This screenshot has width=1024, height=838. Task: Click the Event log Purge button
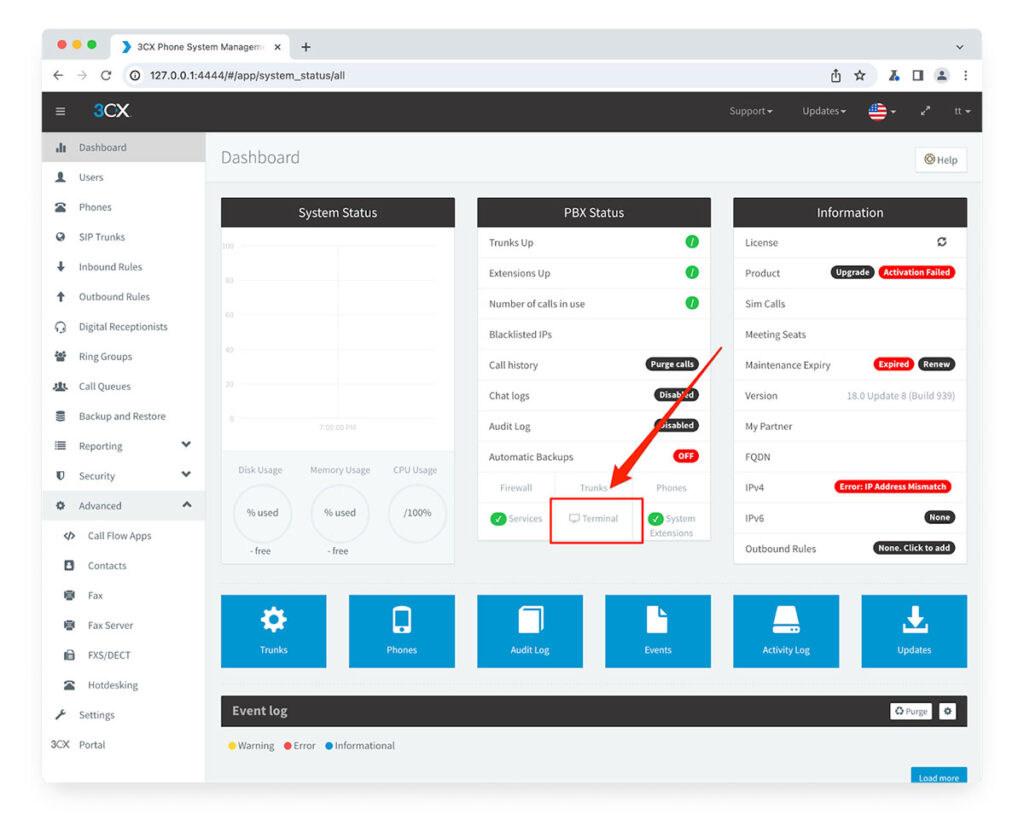coord(910,711)
